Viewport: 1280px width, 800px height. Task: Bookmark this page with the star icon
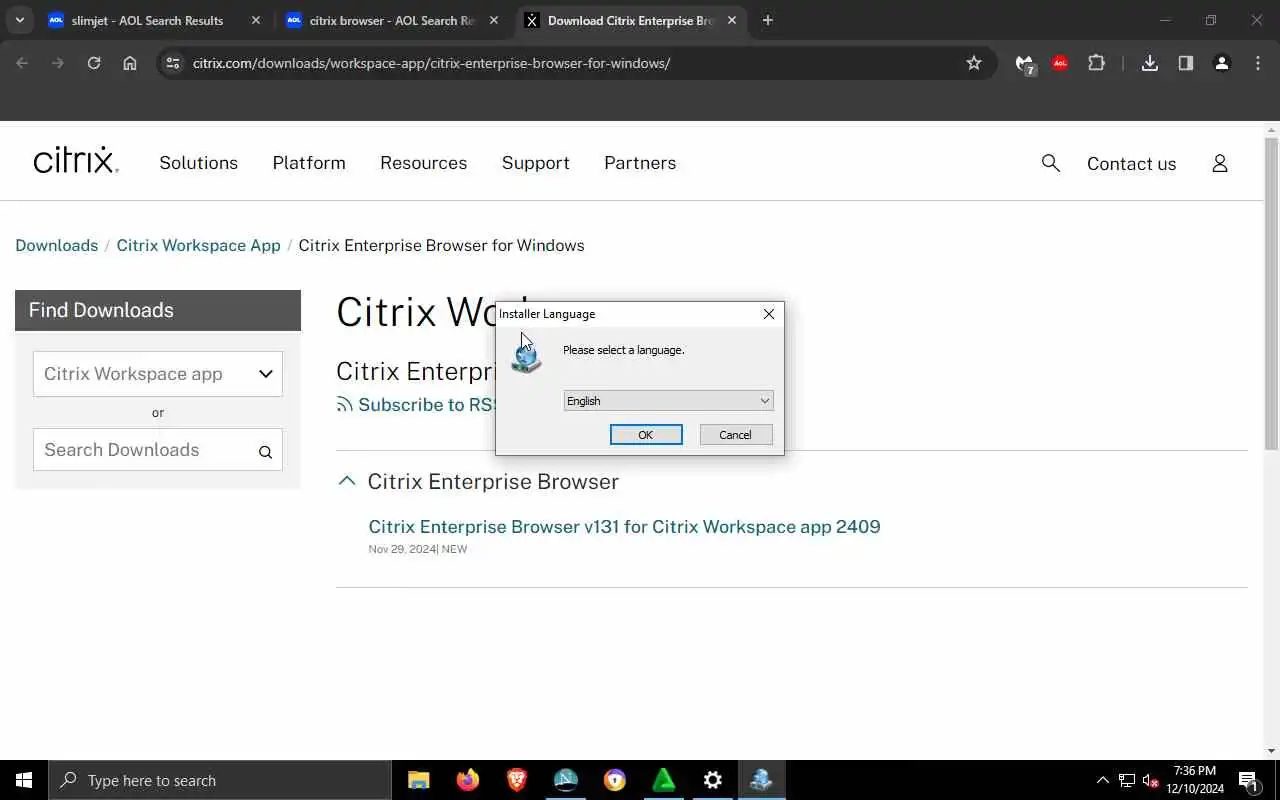974,63
